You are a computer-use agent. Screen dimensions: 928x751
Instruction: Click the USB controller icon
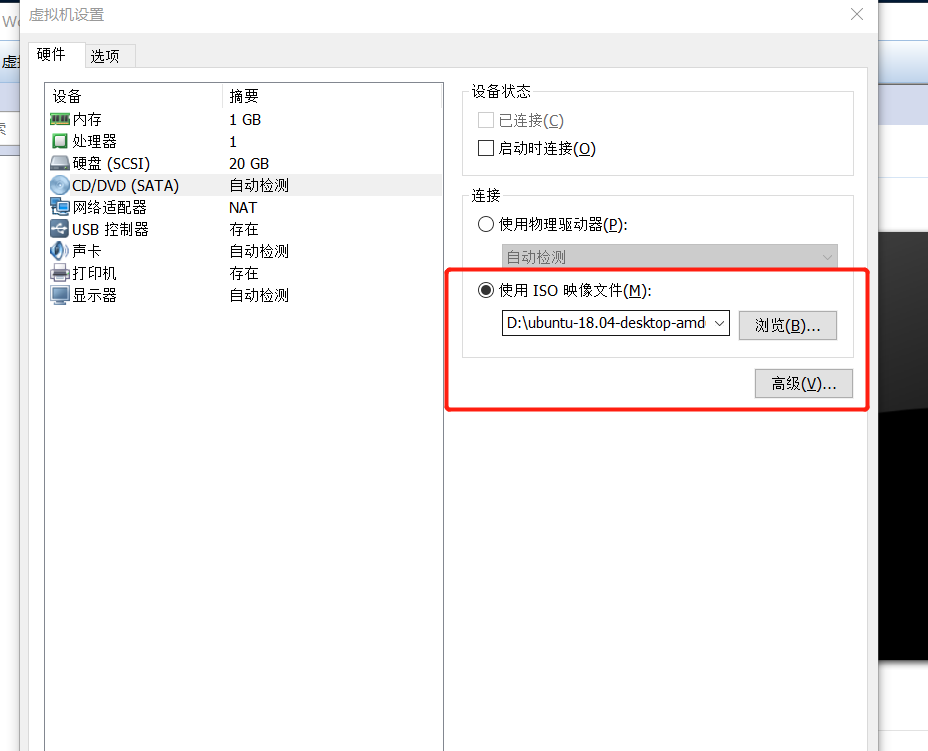coord(60,229)
